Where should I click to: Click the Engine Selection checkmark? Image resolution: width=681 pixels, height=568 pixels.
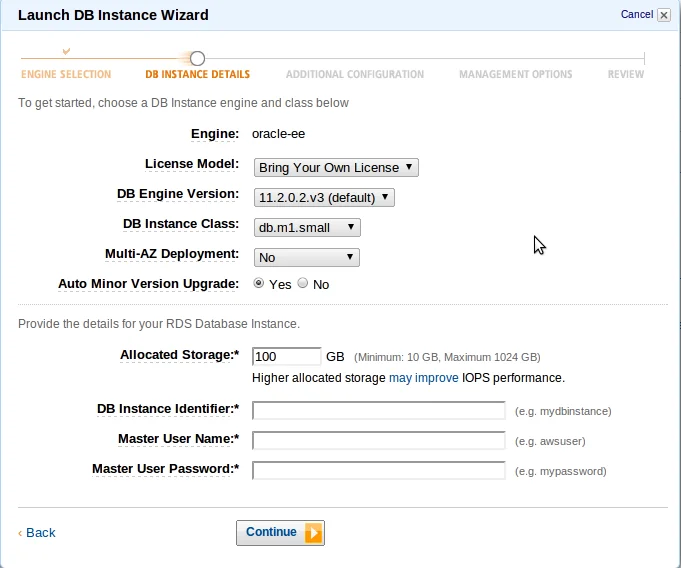[x=66, y=52]
